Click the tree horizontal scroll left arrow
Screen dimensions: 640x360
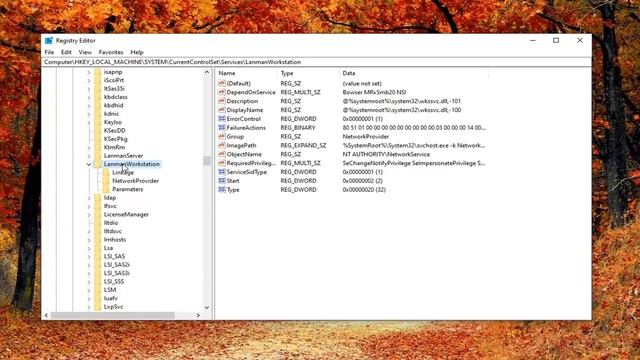pos(46,315)
